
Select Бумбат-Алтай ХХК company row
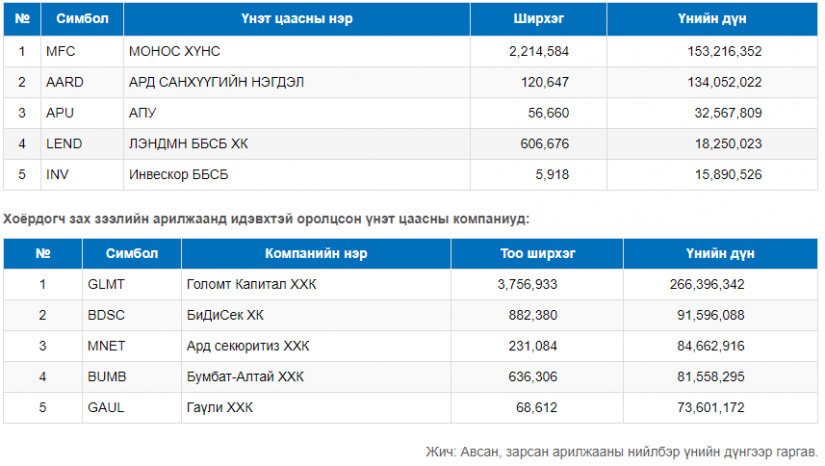pos(410,377)
